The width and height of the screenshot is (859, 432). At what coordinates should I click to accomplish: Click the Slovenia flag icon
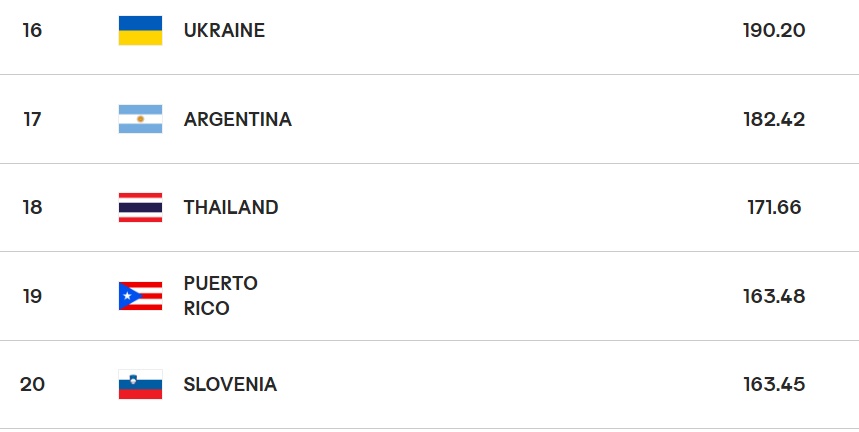point(140,384)
